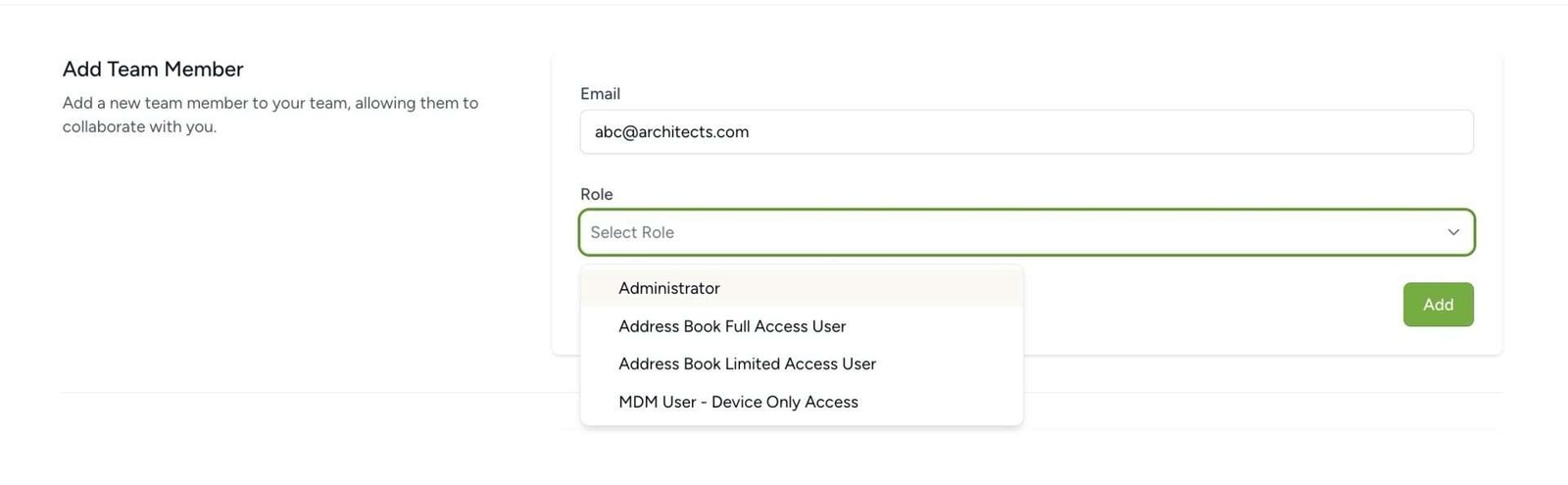This screenshot has width=1568, height=485.
Task: Click the green Add button
Action: 1438,305
